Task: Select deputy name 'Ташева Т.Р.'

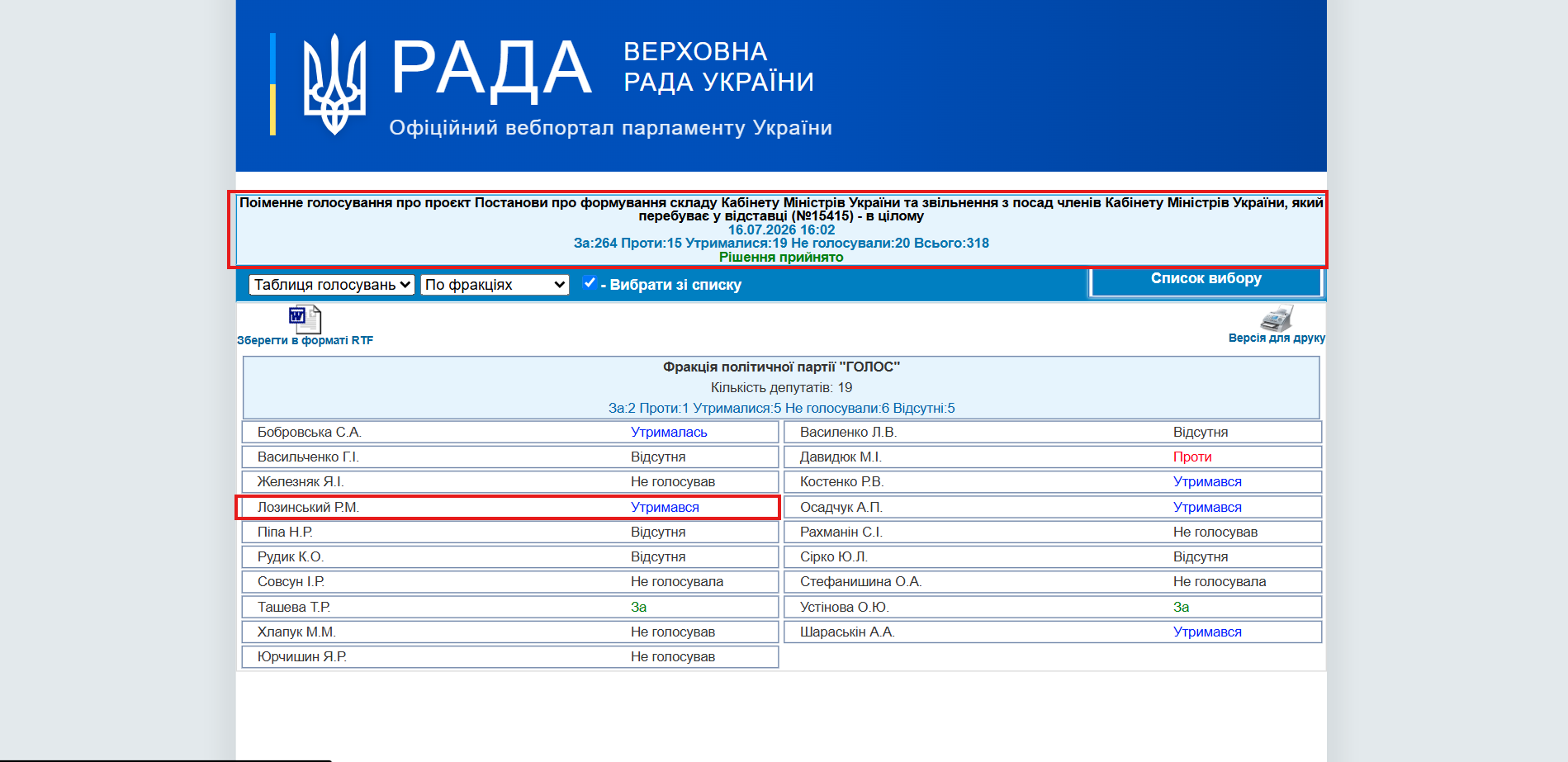Action: pyautogui.click(x=294, y=608)
